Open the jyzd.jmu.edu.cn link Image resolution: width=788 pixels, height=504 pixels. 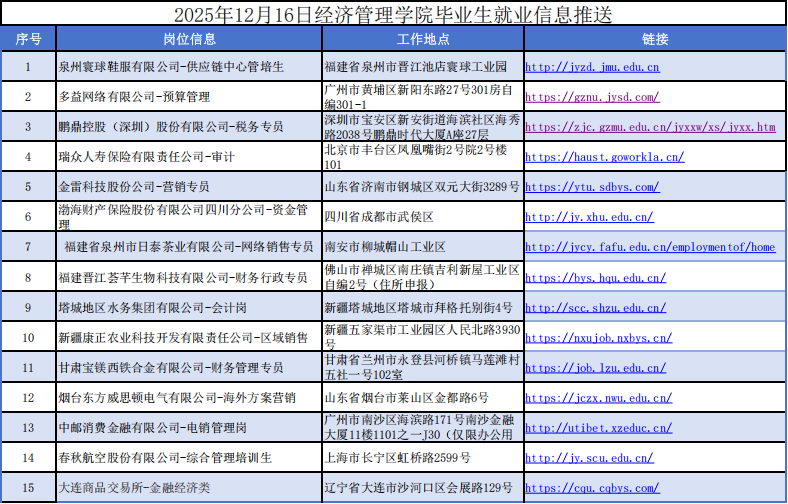[592, 67]
